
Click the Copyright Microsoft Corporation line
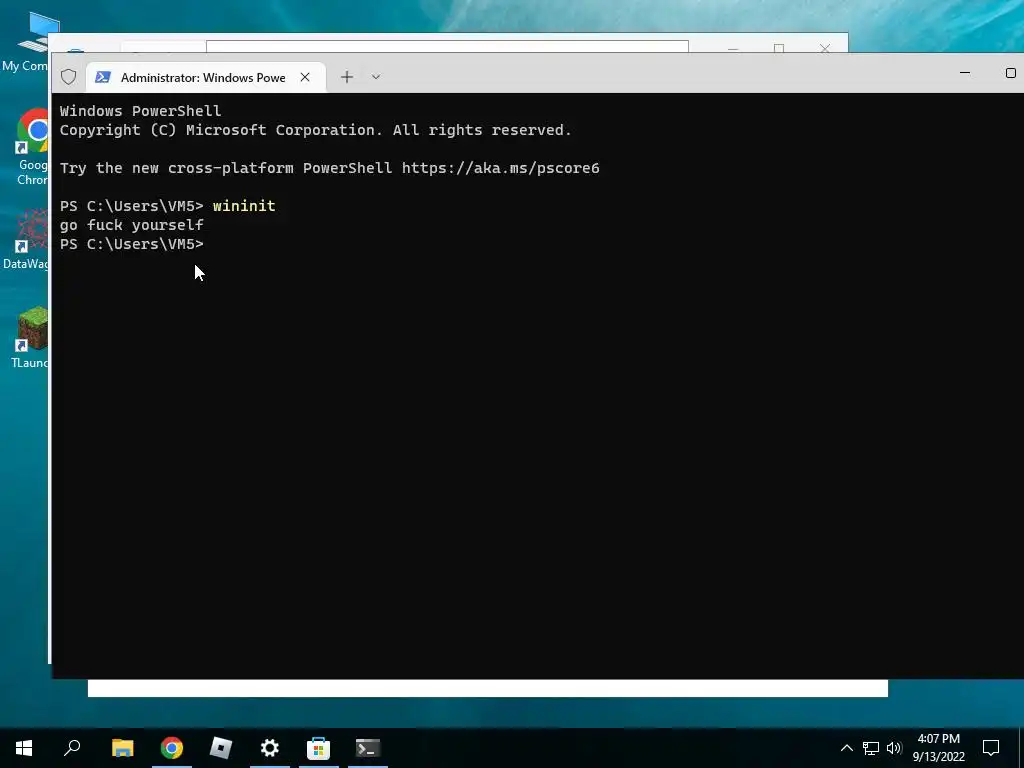(x=315, y=130)
